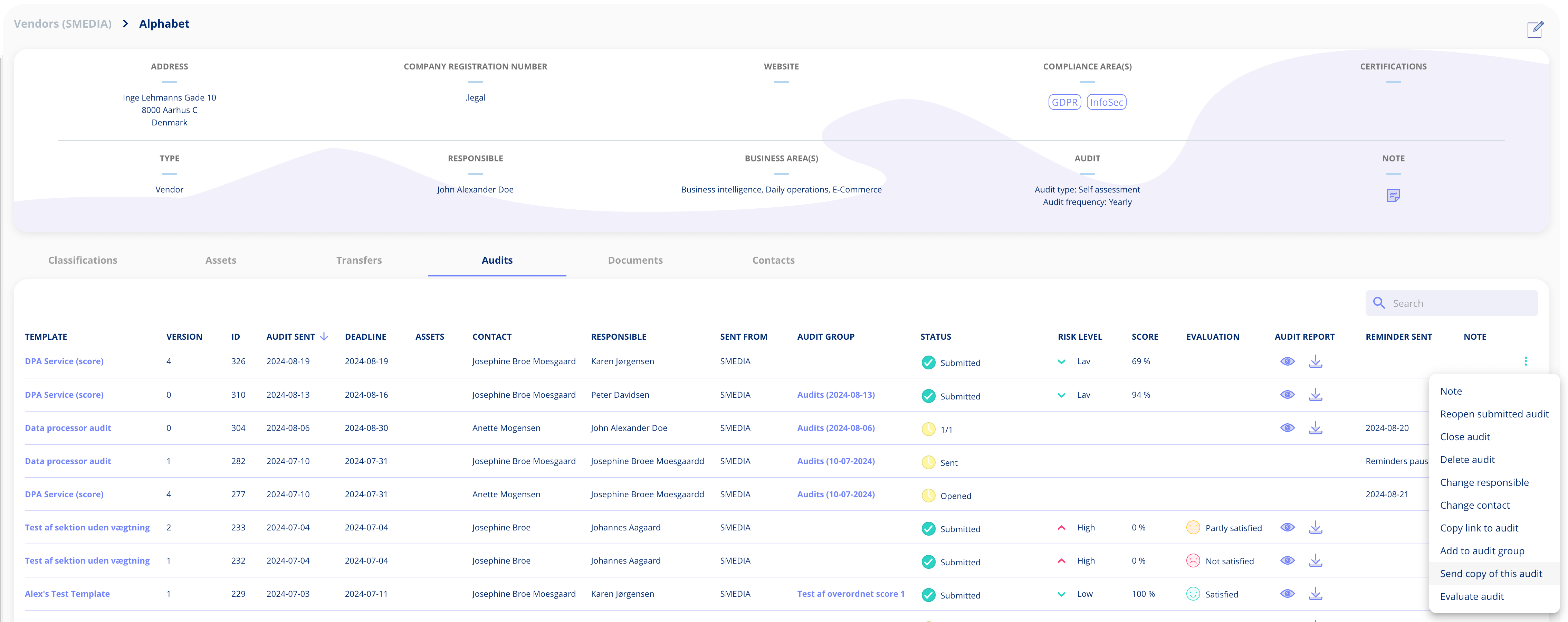Viewport: 1568px width, 622px height.
Task: Switch to the Assets tab
Action: 221,260
